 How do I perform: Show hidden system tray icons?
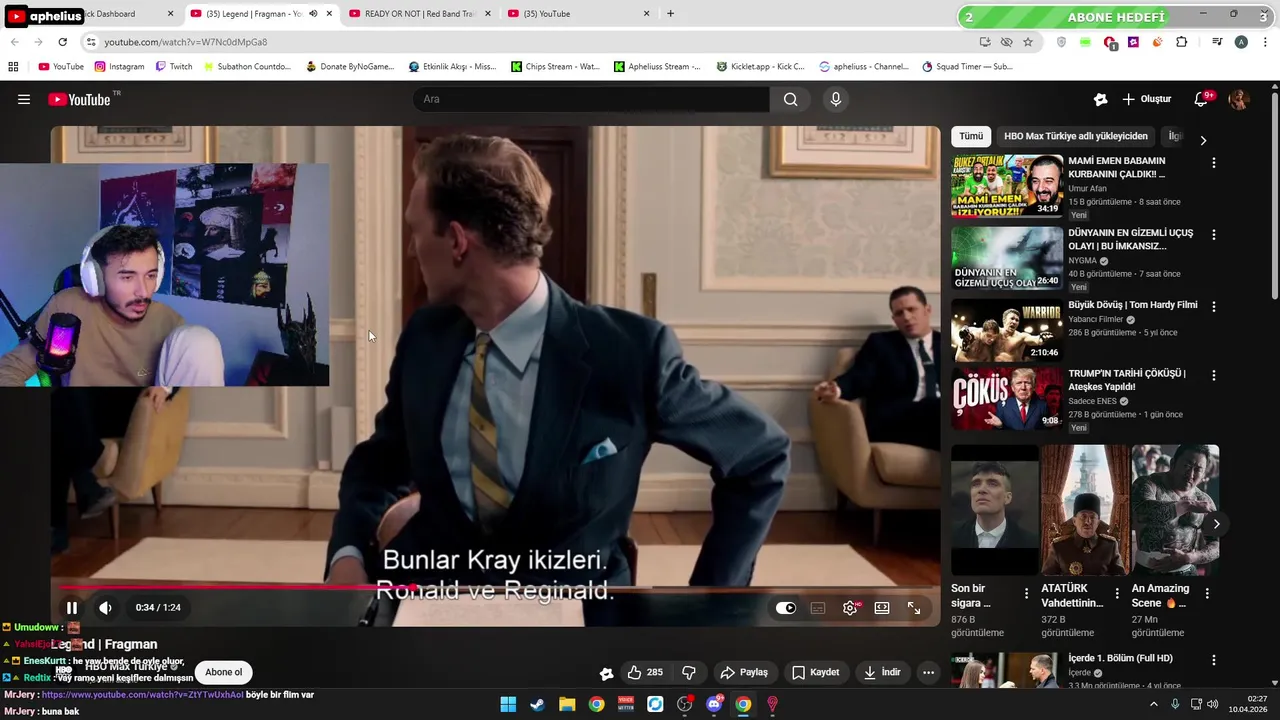tap(1153, 704)
